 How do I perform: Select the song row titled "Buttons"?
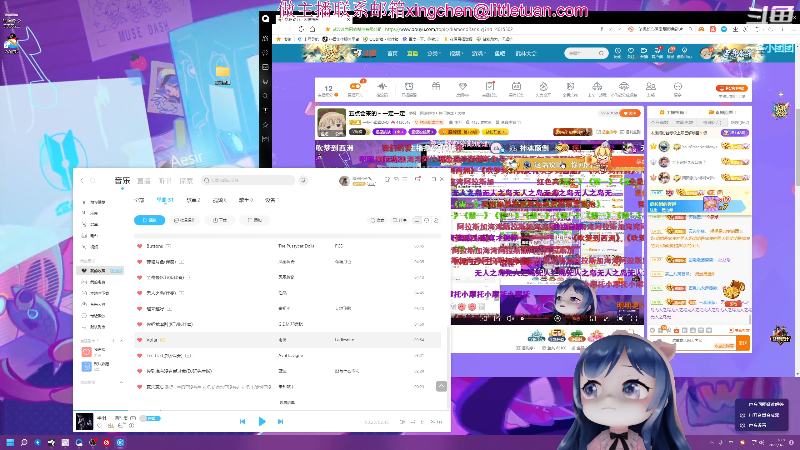pos(287,246)
